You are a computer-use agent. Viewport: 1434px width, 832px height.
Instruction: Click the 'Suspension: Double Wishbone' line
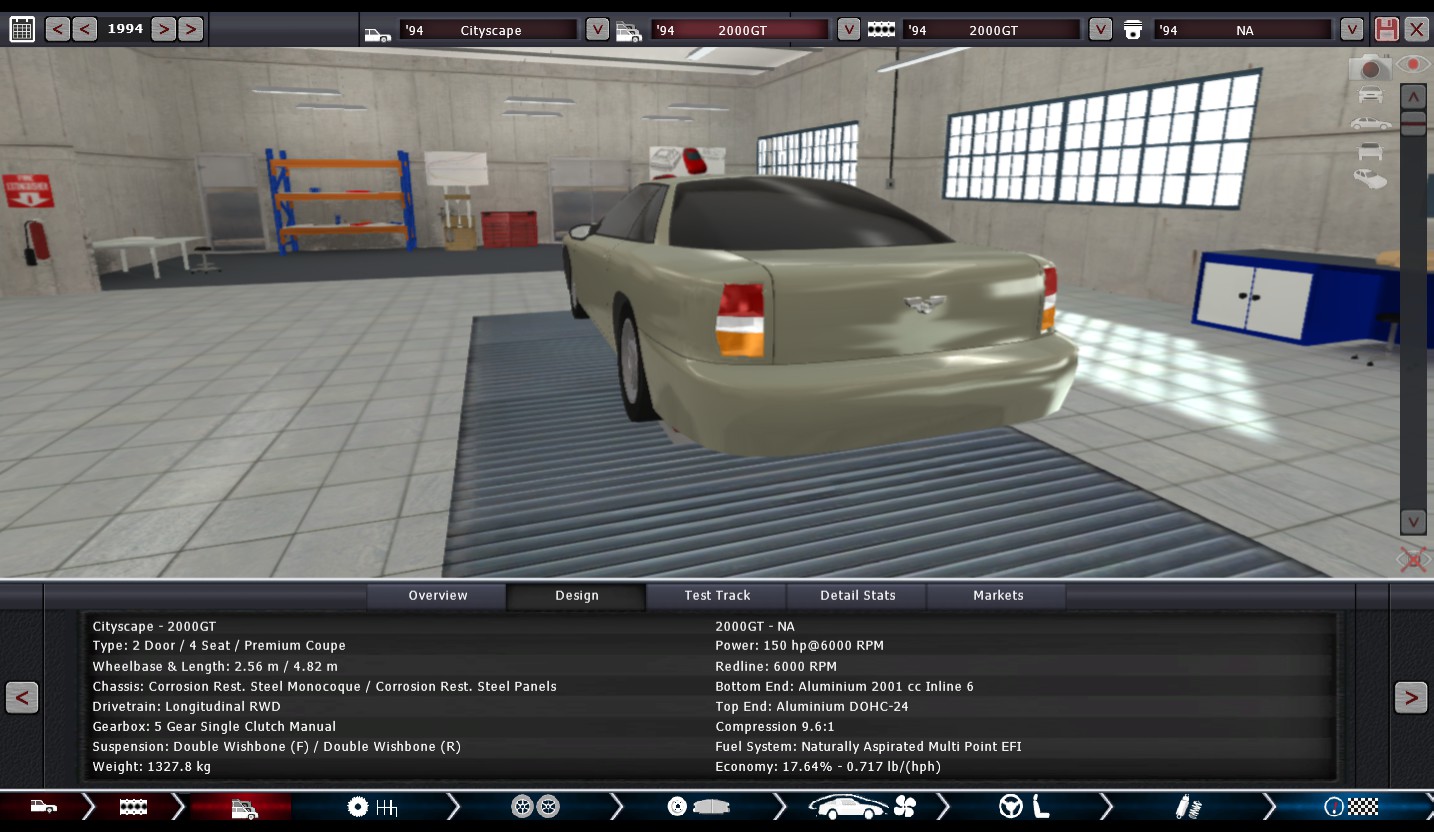point(276,746)
